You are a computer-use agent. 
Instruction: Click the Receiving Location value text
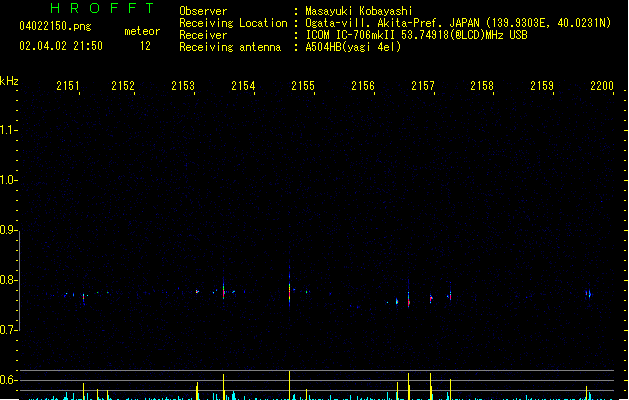458,23
